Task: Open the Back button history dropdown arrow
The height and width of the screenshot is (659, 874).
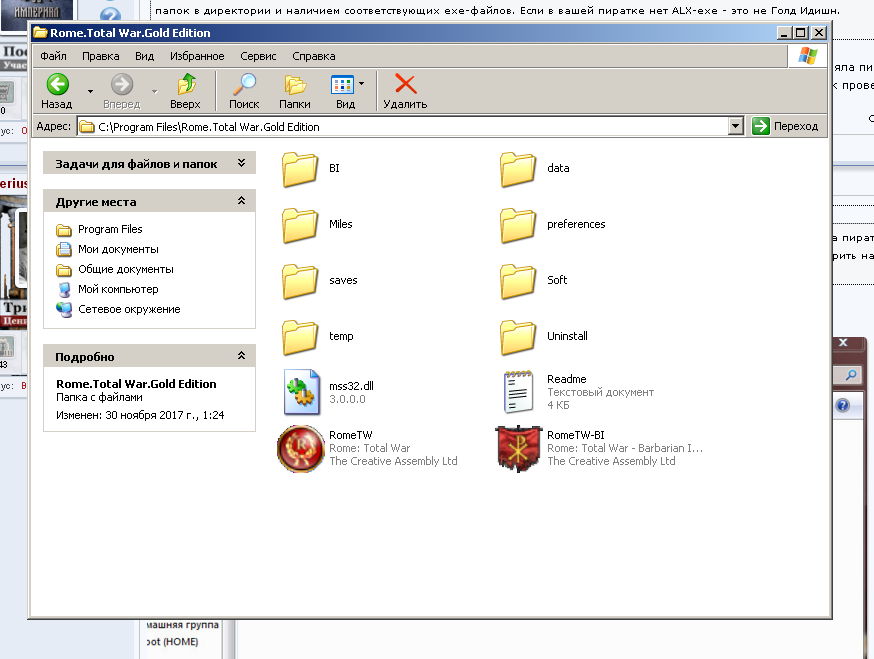Action: 90,91
